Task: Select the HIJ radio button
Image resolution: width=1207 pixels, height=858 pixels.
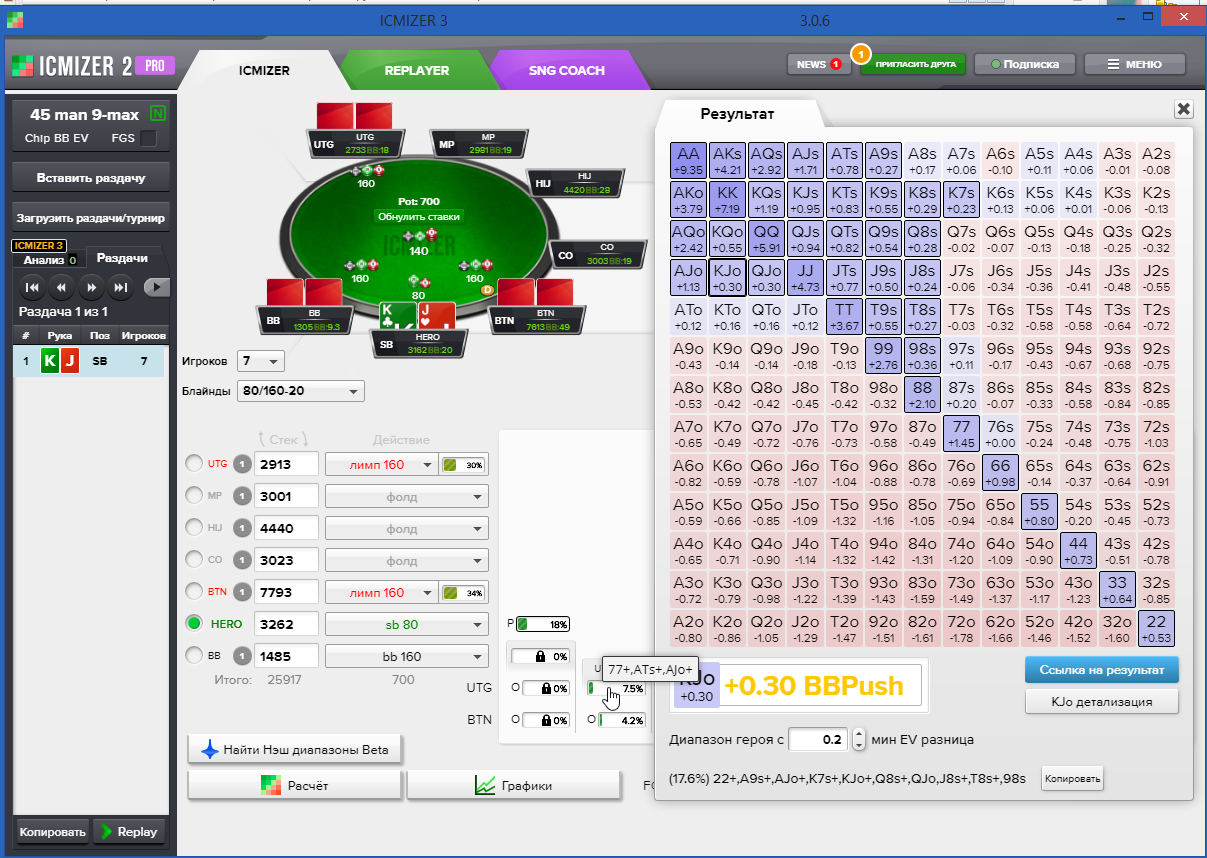Action: (194, 528)
